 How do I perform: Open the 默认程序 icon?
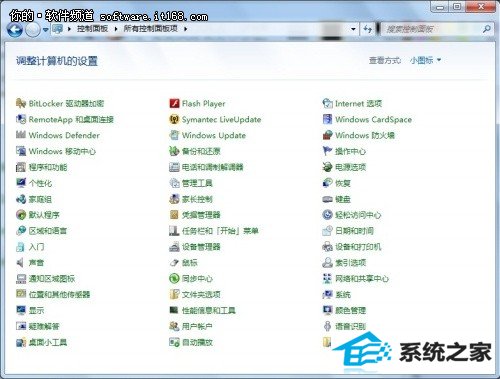tap(21, 215)
